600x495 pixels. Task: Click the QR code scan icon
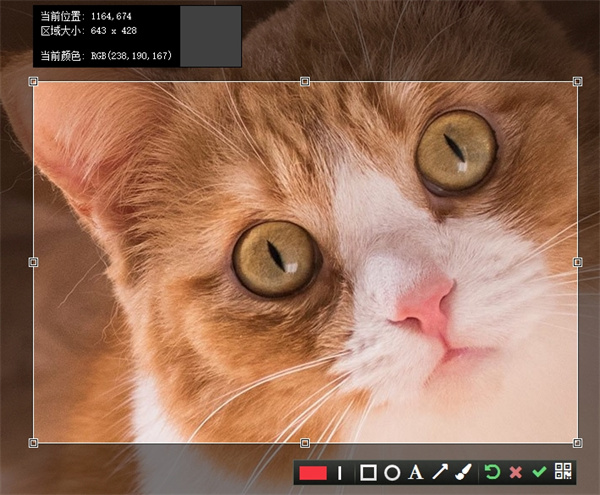[563, 472]
